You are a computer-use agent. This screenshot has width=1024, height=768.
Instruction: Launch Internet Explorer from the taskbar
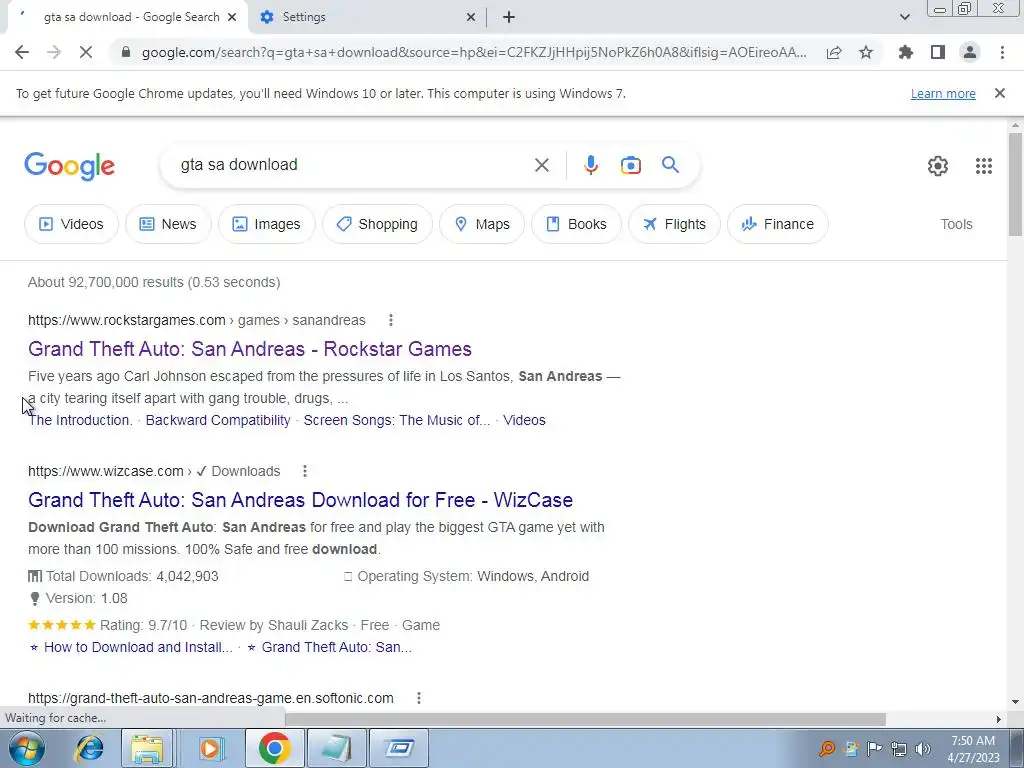(x=89, y=748)
